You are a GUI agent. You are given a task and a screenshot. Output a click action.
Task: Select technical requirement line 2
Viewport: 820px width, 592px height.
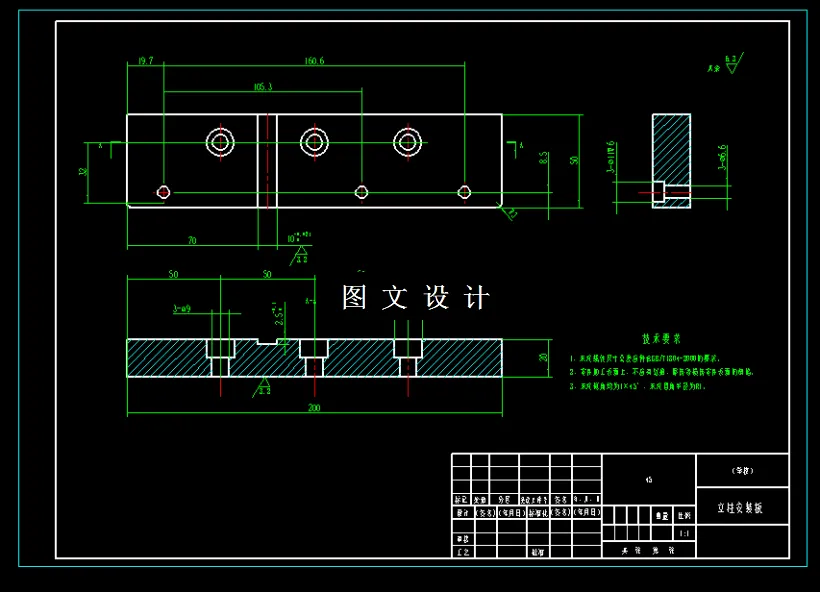tap(661, 372)
